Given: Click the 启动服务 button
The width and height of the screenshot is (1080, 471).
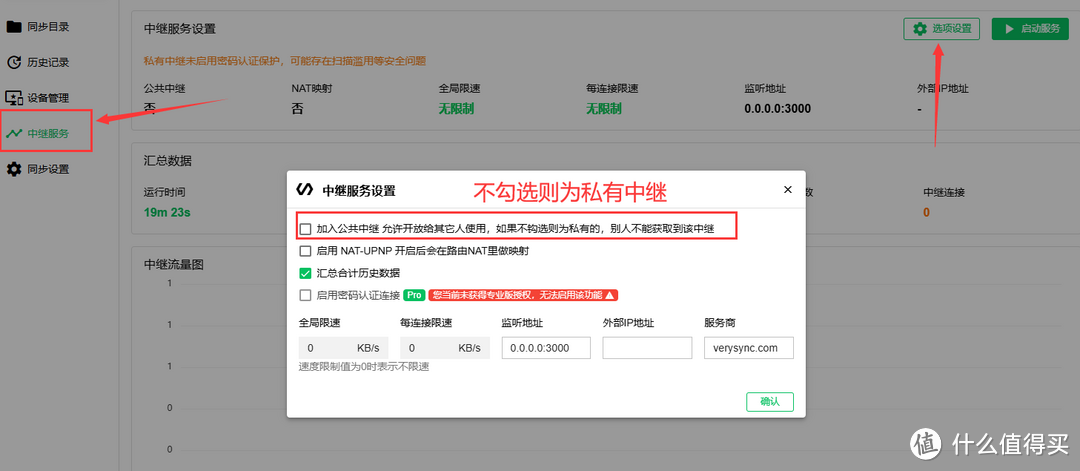Looking at the screenshot, I should pyautogui.click(x=1030, y=29).
